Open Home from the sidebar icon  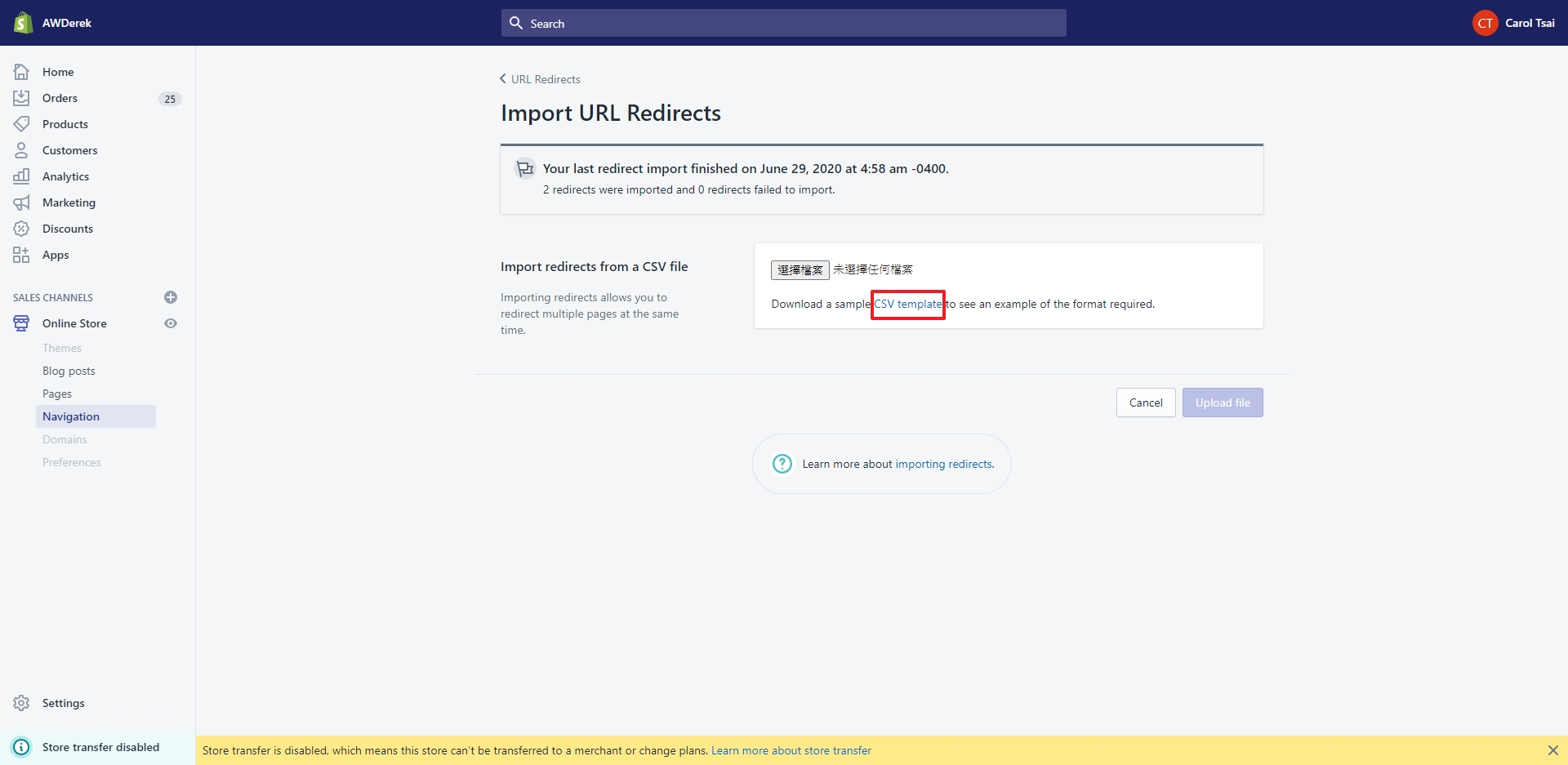21,72
